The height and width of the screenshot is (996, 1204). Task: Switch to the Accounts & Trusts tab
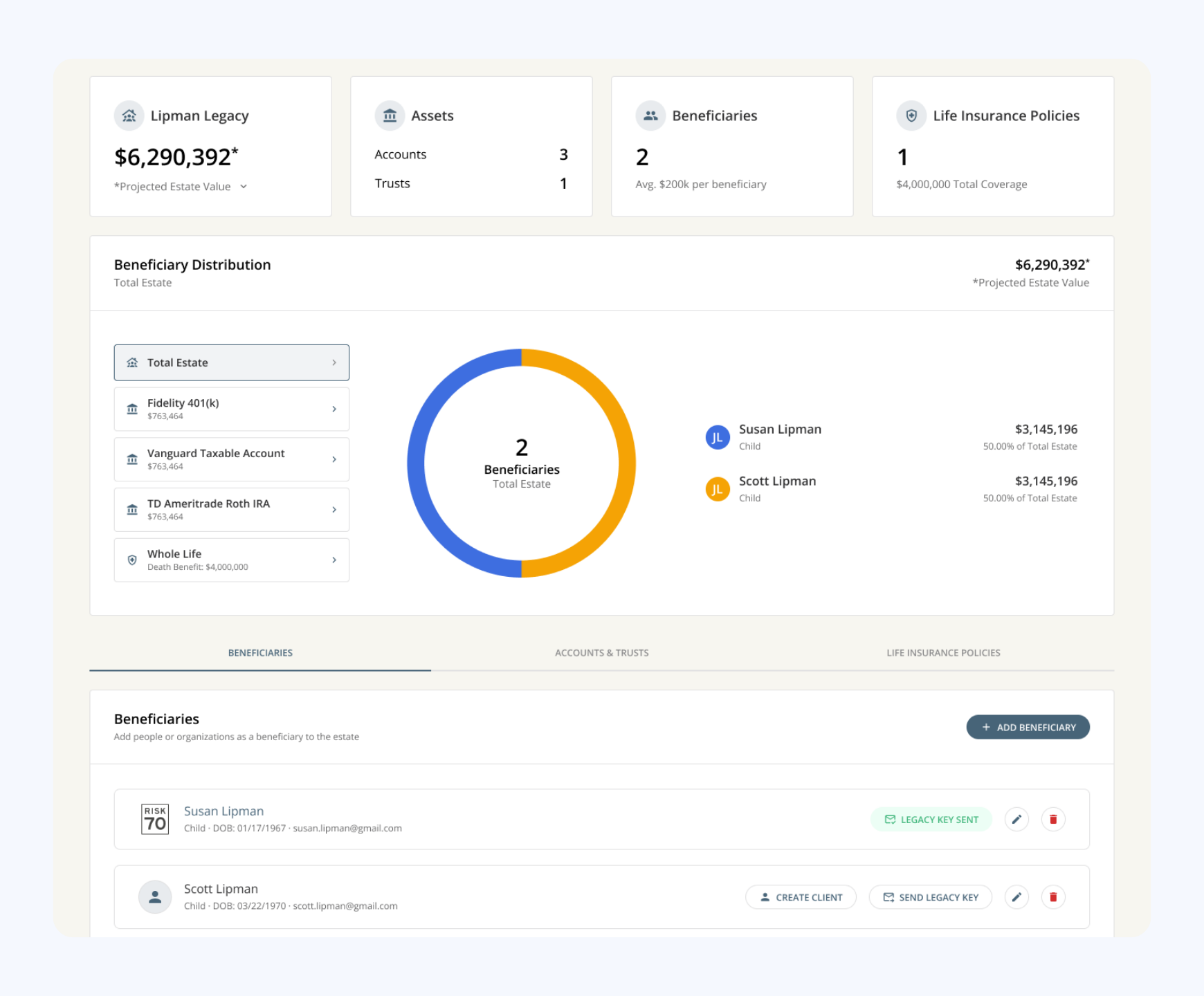602,653
